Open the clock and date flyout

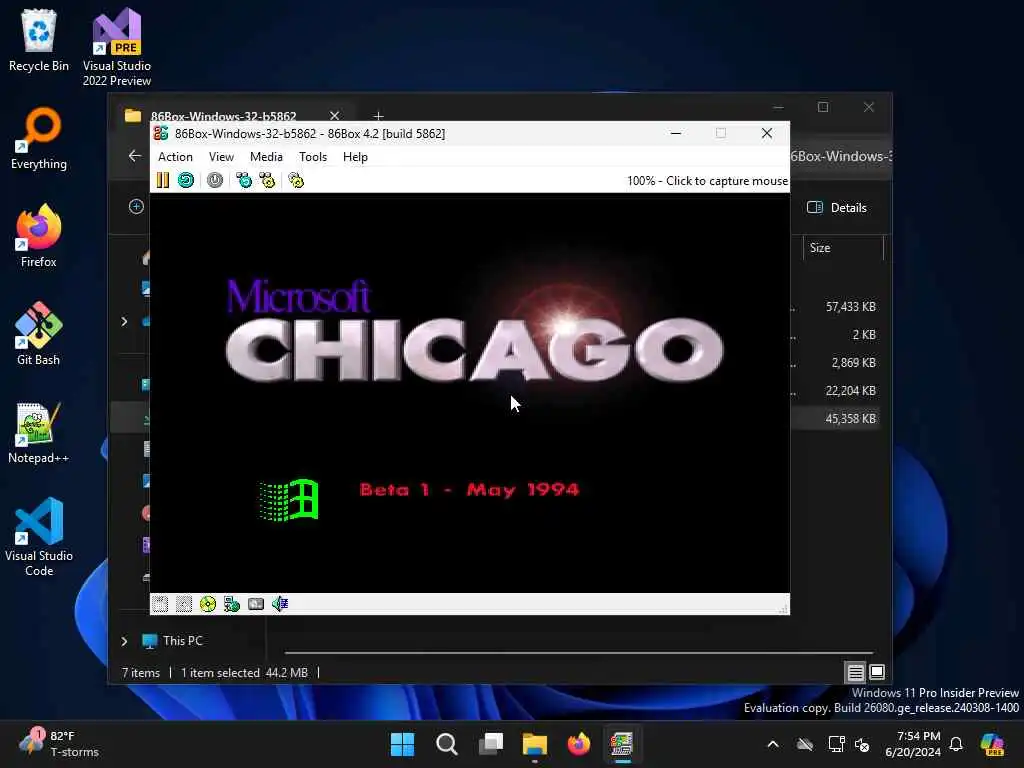[x=913, y=744]
